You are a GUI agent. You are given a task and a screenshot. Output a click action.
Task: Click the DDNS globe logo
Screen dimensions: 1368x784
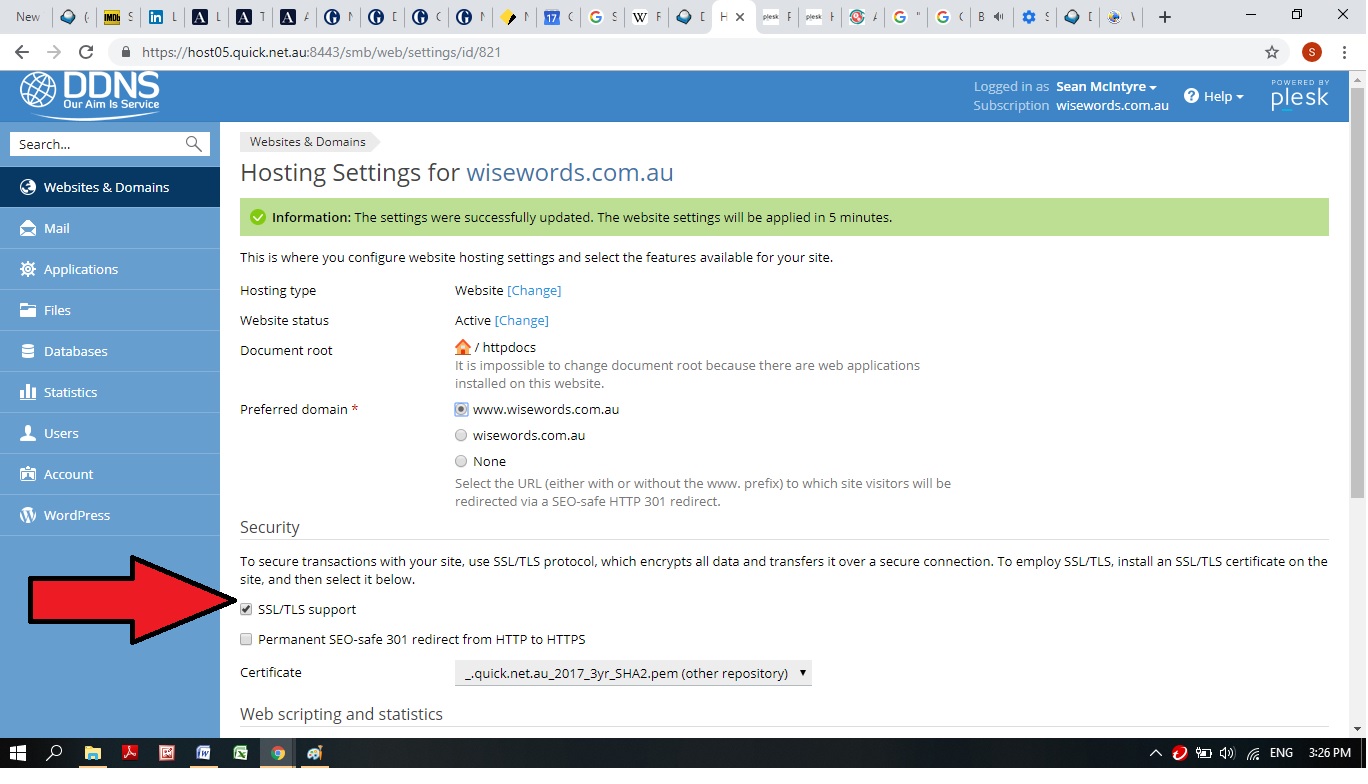38,90
